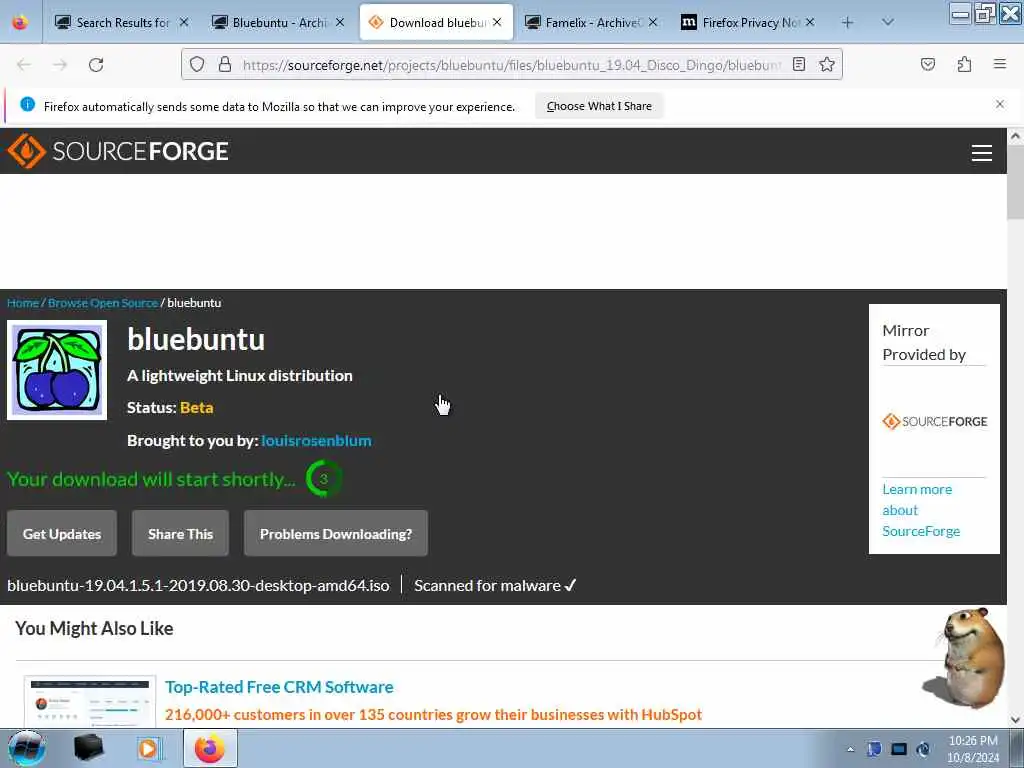The image size is (1024, 768).
Task: Follow the Browse Open Source breadcrumb
Action: click(103, 303)
